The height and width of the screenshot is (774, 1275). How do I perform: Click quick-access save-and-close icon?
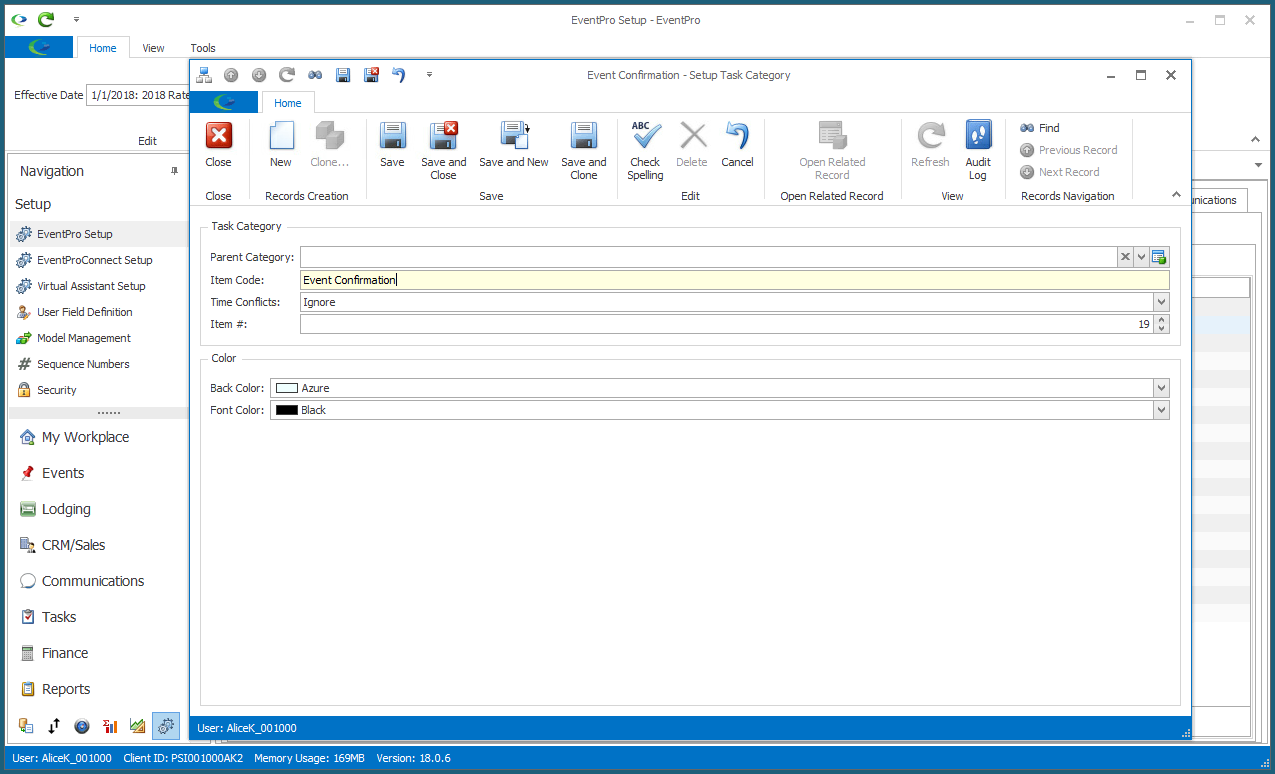click(x=371, y=75)
